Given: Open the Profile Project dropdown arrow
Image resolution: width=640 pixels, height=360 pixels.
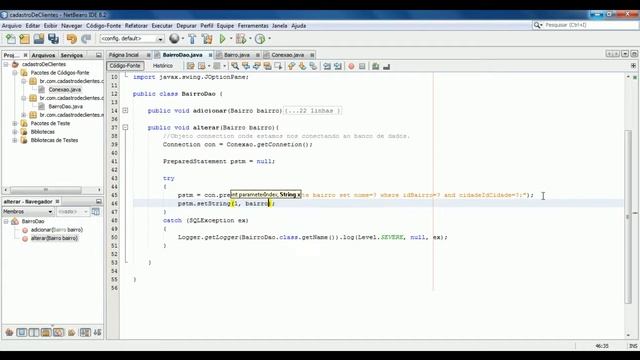Looking at the screenshot, I should pos(269,39).
